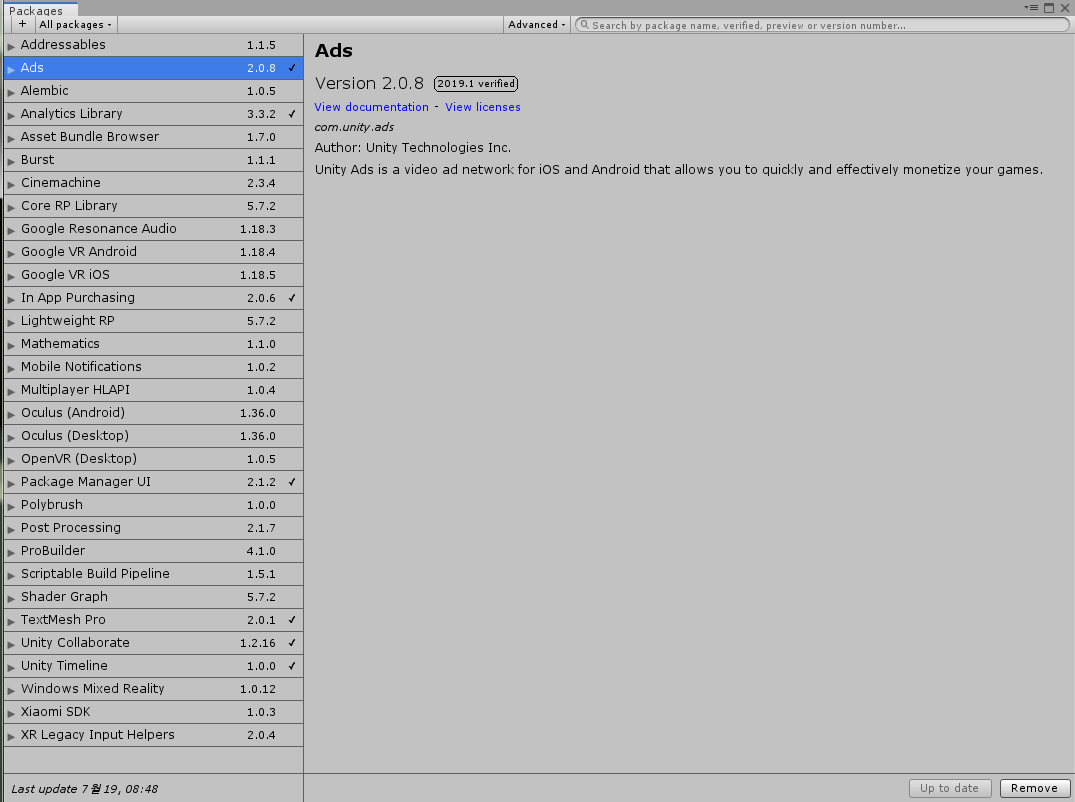1075x802 pixels.
Task: Maximize the Packages window
Action: click(1049, 8)
